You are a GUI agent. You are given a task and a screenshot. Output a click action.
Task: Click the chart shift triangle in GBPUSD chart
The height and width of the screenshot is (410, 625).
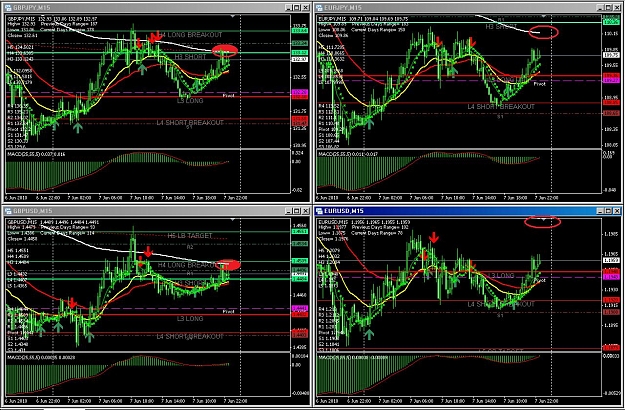(233, 220)
